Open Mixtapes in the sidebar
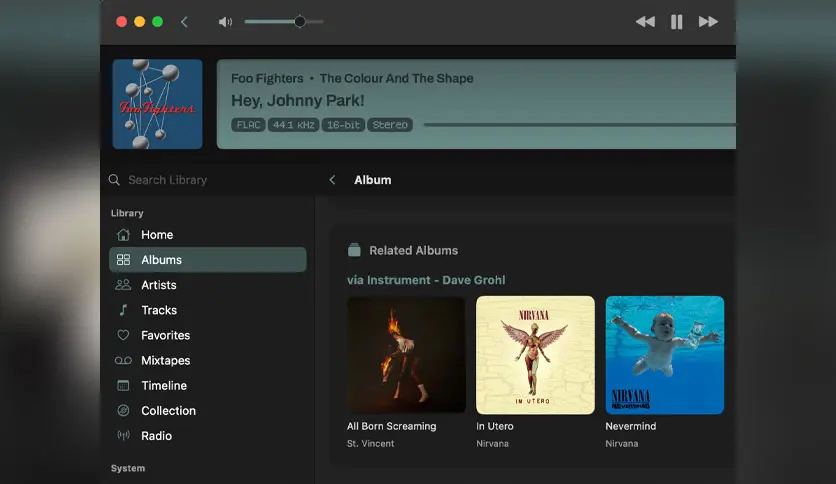Viewport: 836px width, 484px height. 207,360
